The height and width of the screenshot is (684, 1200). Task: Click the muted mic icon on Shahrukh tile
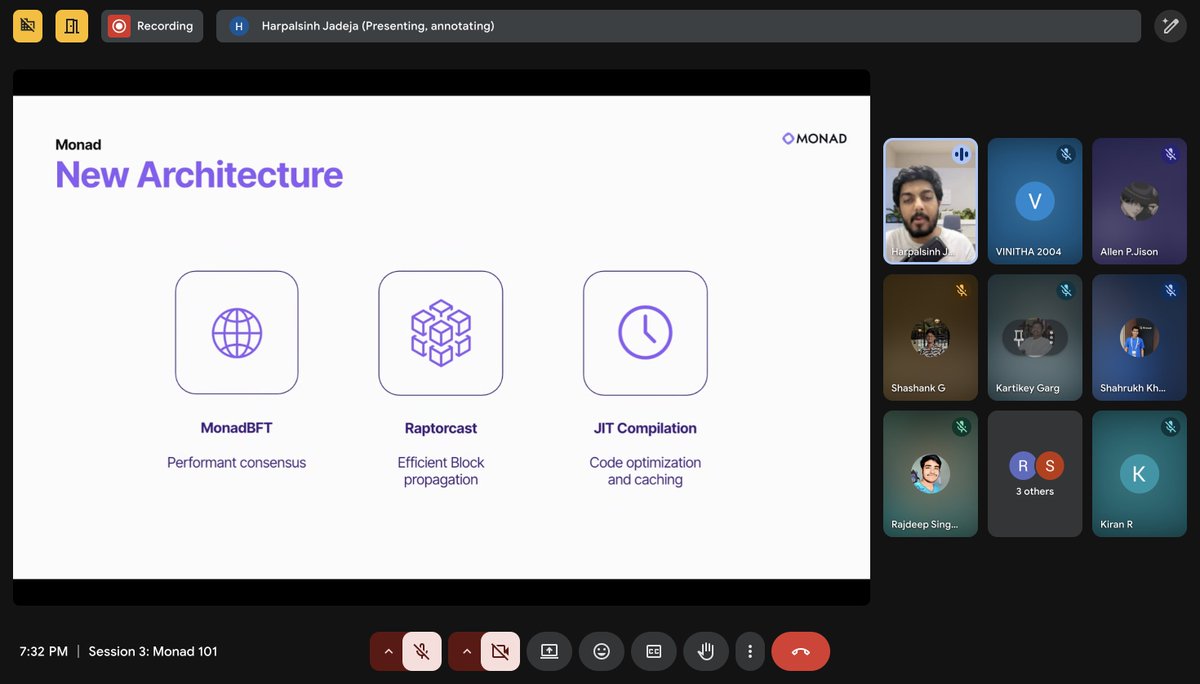click(x=1170, y=291)
